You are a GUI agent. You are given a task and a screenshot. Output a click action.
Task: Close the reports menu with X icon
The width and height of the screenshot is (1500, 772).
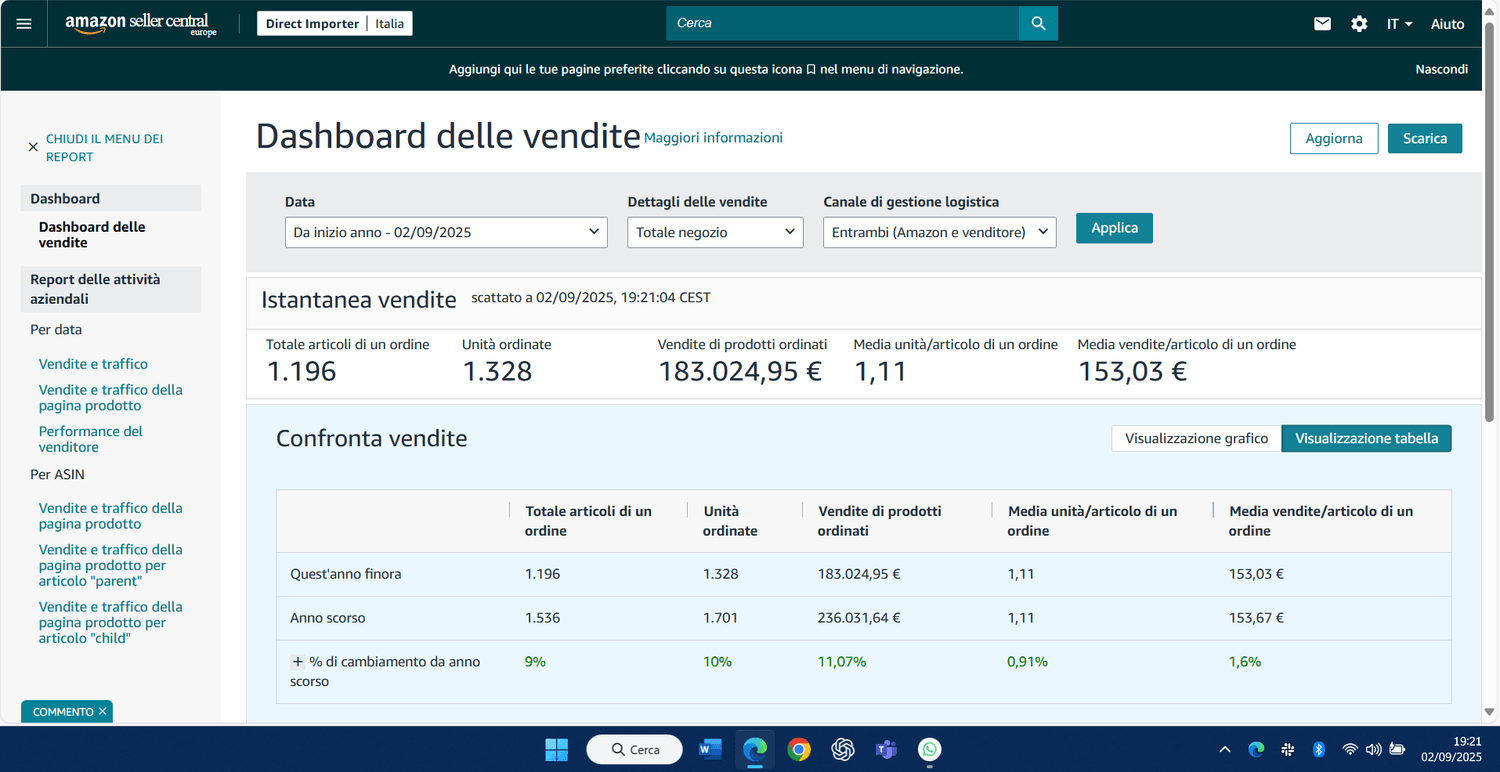[33, 147]
